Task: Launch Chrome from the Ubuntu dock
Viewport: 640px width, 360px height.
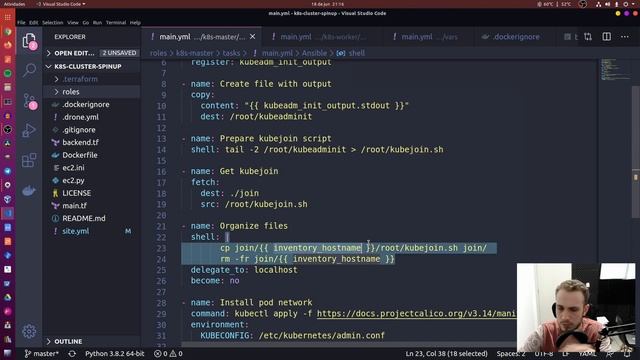Action: [8, 31]
